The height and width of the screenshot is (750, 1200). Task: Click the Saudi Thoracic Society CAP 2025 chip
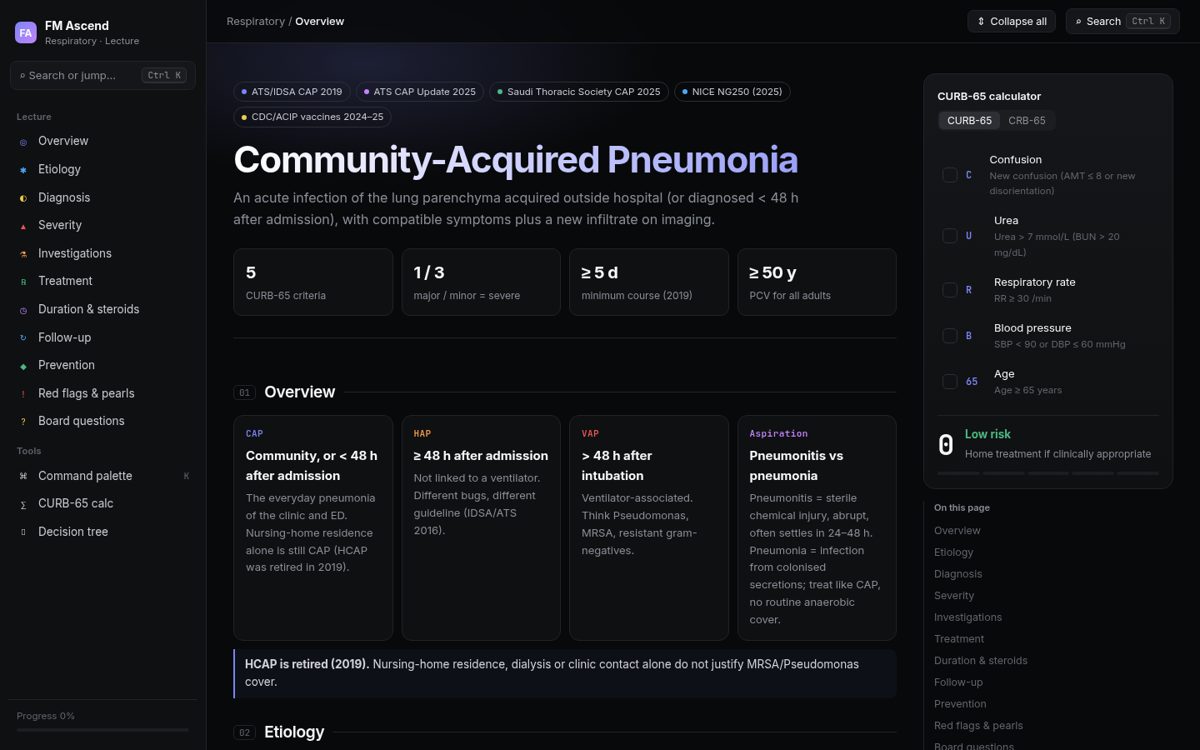pos(579,92)
